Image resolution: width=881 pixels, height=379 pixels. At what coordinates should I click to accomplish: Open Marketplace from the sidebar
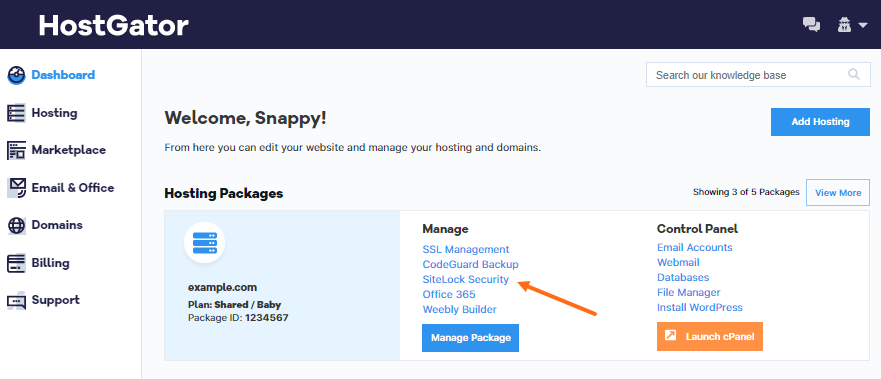[x=69, y=150]
